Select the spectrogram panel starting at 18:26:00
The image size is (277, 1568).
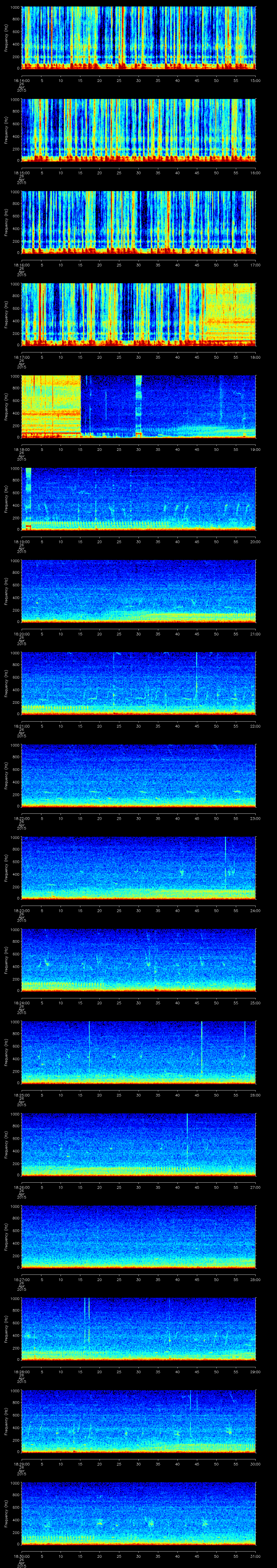tap(139, 1145)
